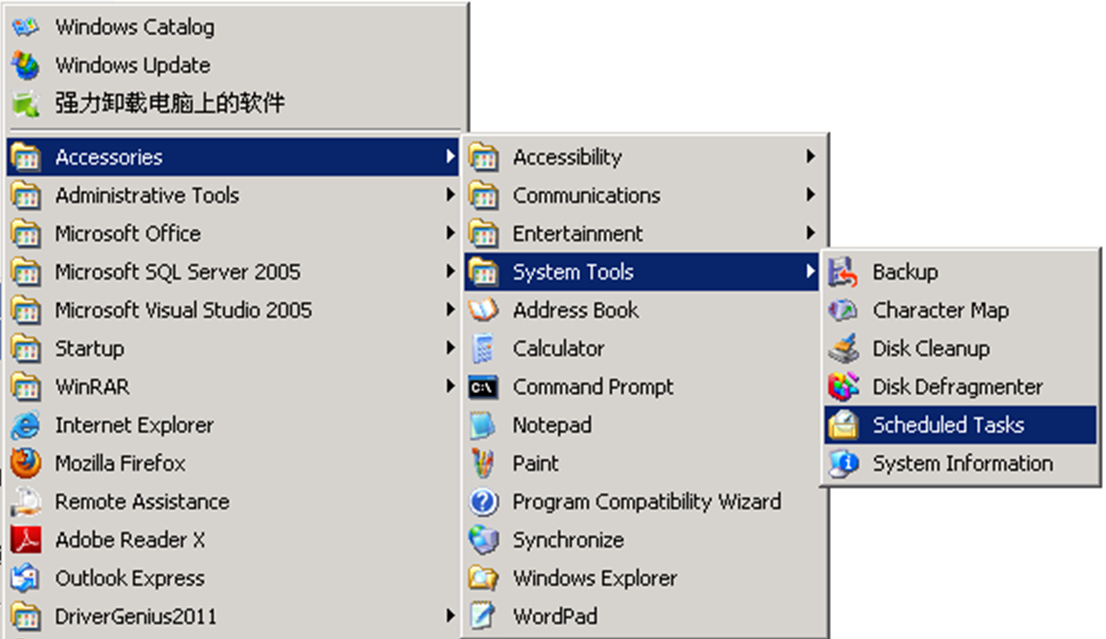
Task: Click the System Information icon
Action: (x=844, y=463)
